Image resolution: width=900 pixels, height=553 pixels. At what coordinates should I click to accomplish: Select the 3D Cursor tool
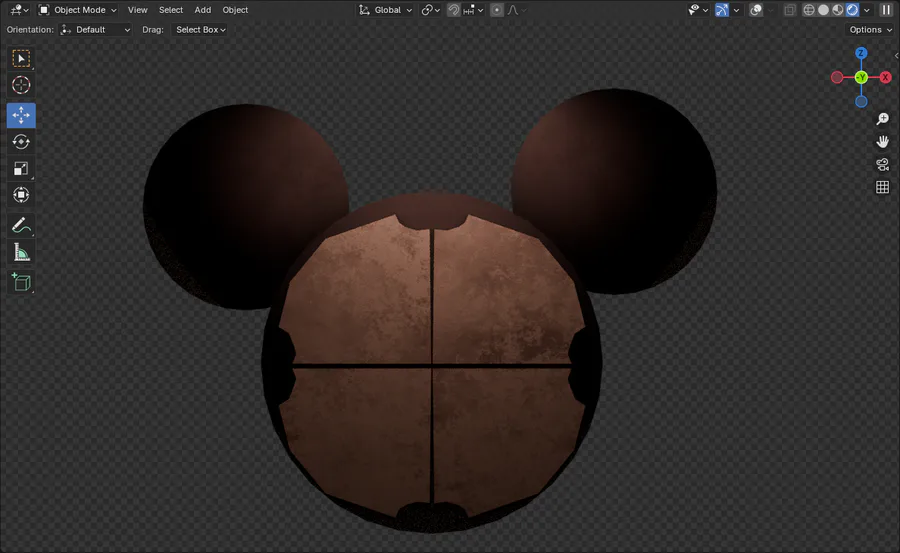coord(21,85)
